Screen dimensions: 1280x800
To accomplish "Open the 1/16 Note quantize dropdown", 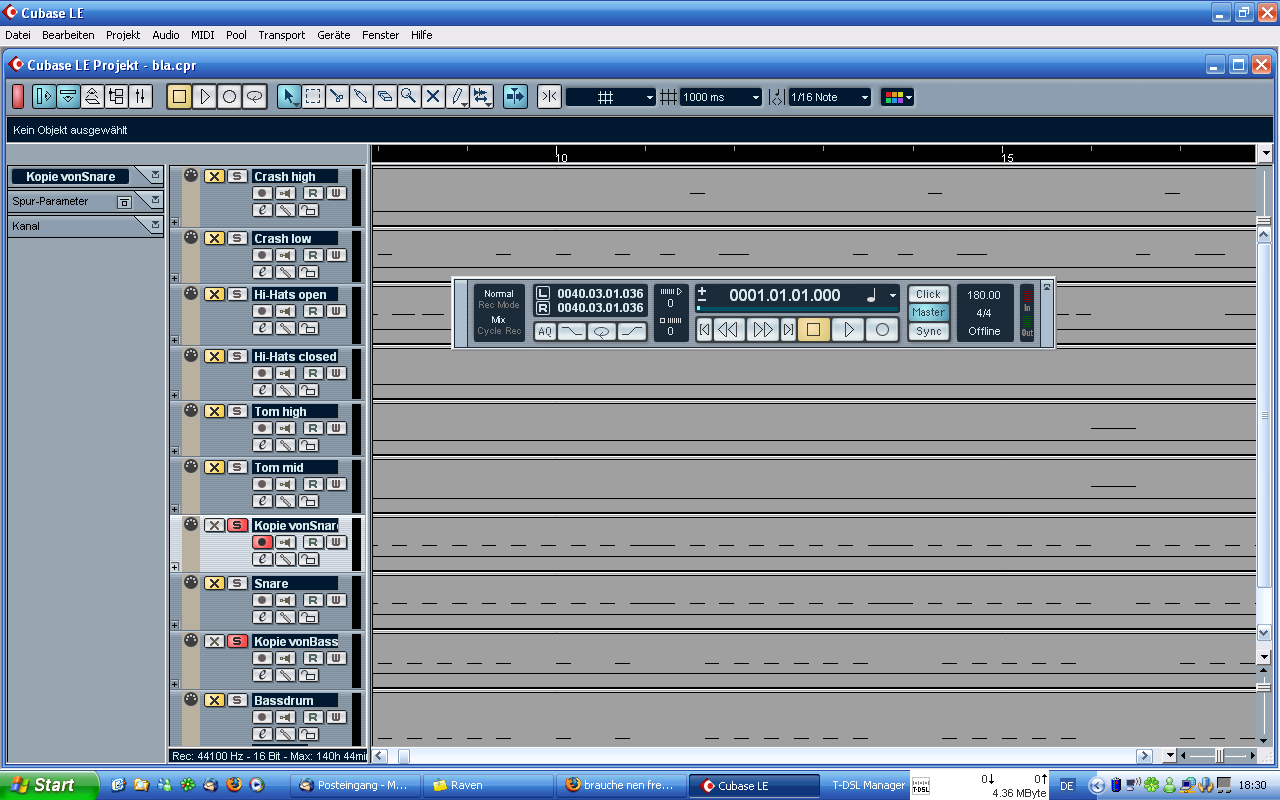I will pos(830,97).
